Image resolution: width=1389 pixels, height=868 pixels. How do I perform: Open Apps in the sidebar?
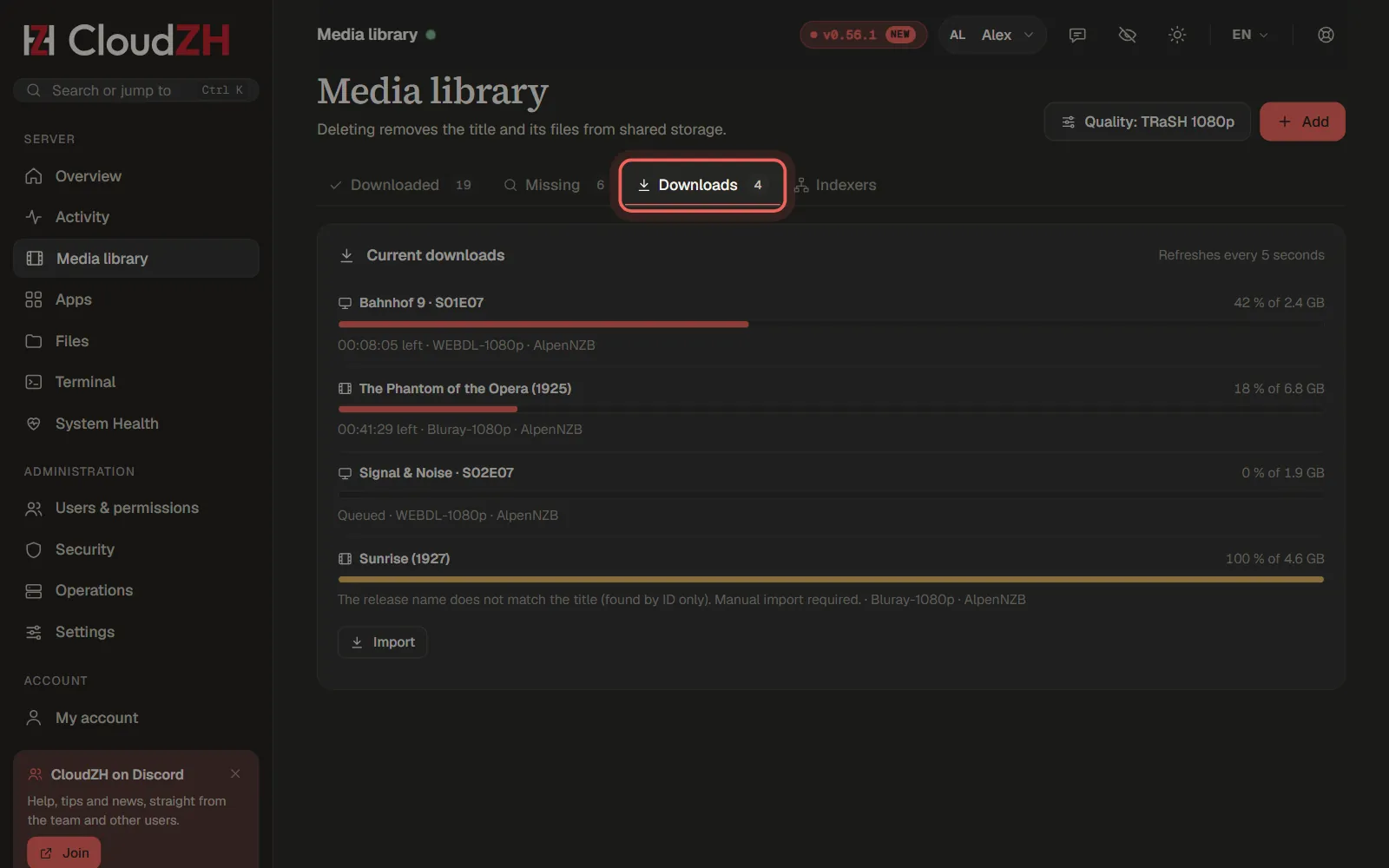click(x=136, y=299)
